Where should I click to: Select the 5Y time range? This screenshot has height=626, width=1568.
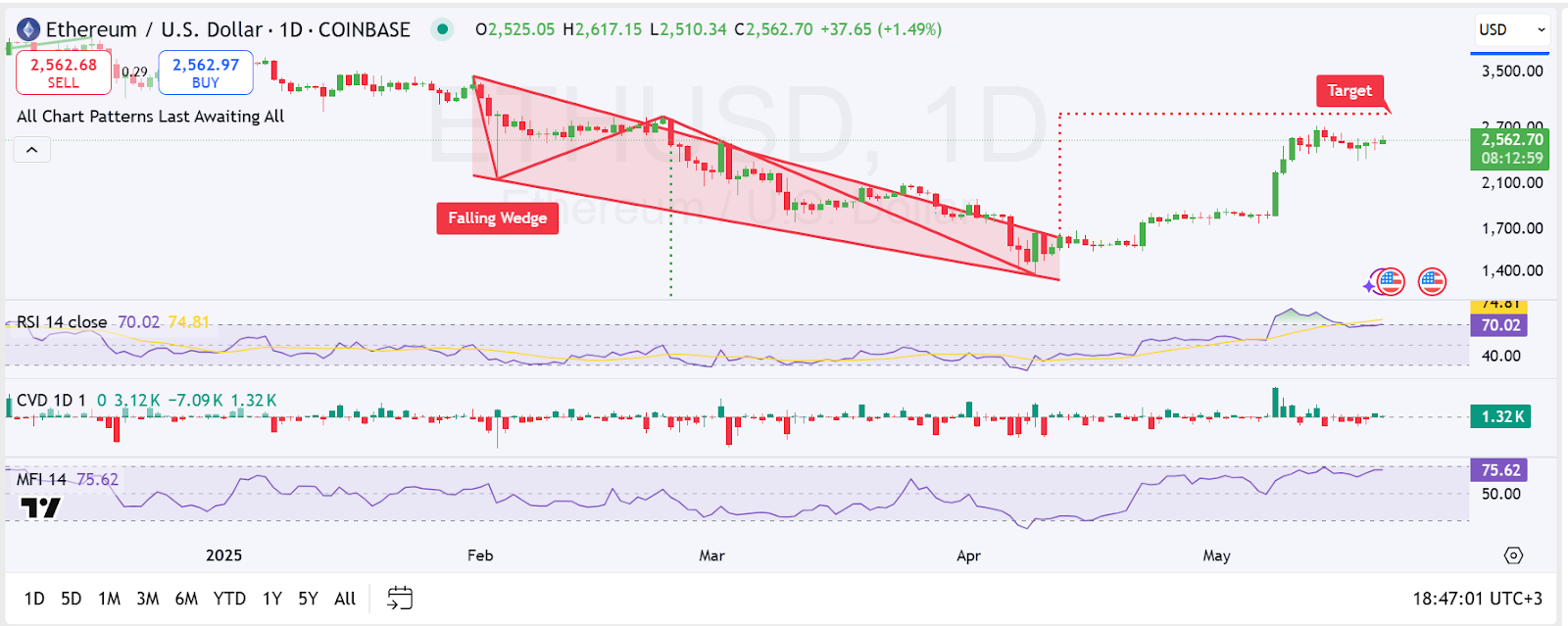[x=308, y=599]
